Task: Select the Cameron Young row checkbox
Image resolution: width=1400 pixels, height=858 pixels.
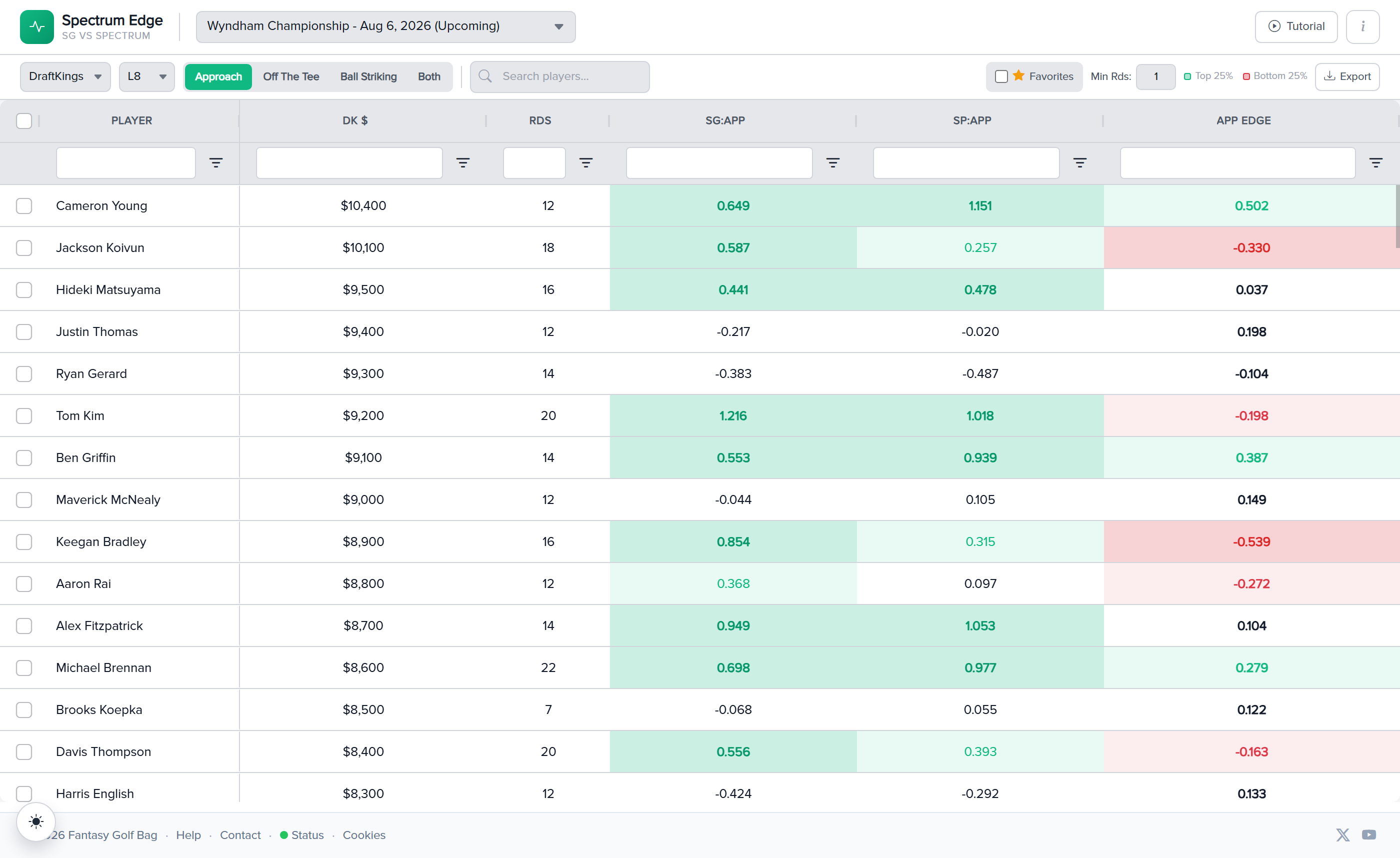Action: pos(24,205)
